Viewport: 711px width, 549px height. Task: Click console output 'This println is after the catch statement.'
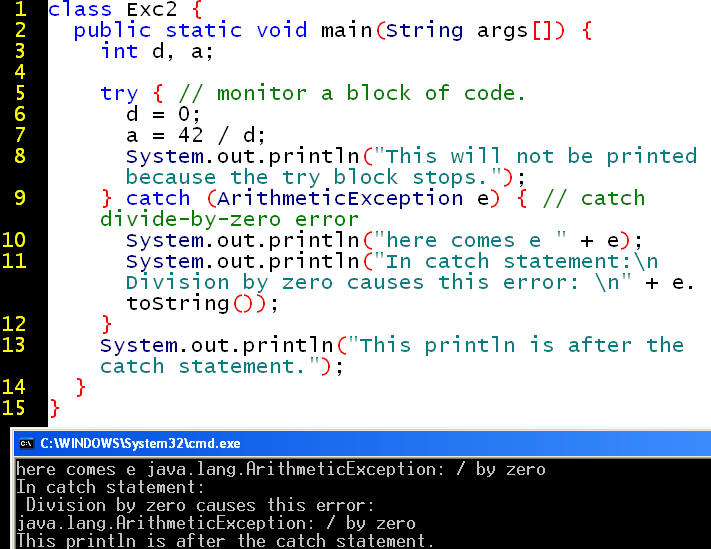[225, 541]
